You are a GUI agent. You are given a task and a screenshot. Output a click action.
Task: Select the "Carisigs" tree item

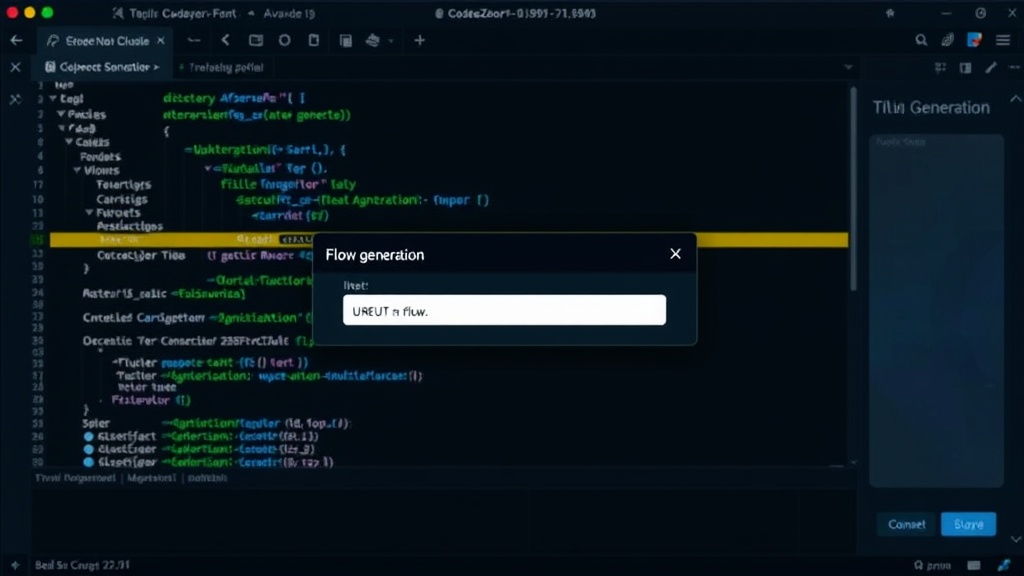click(x=121, y=199)
